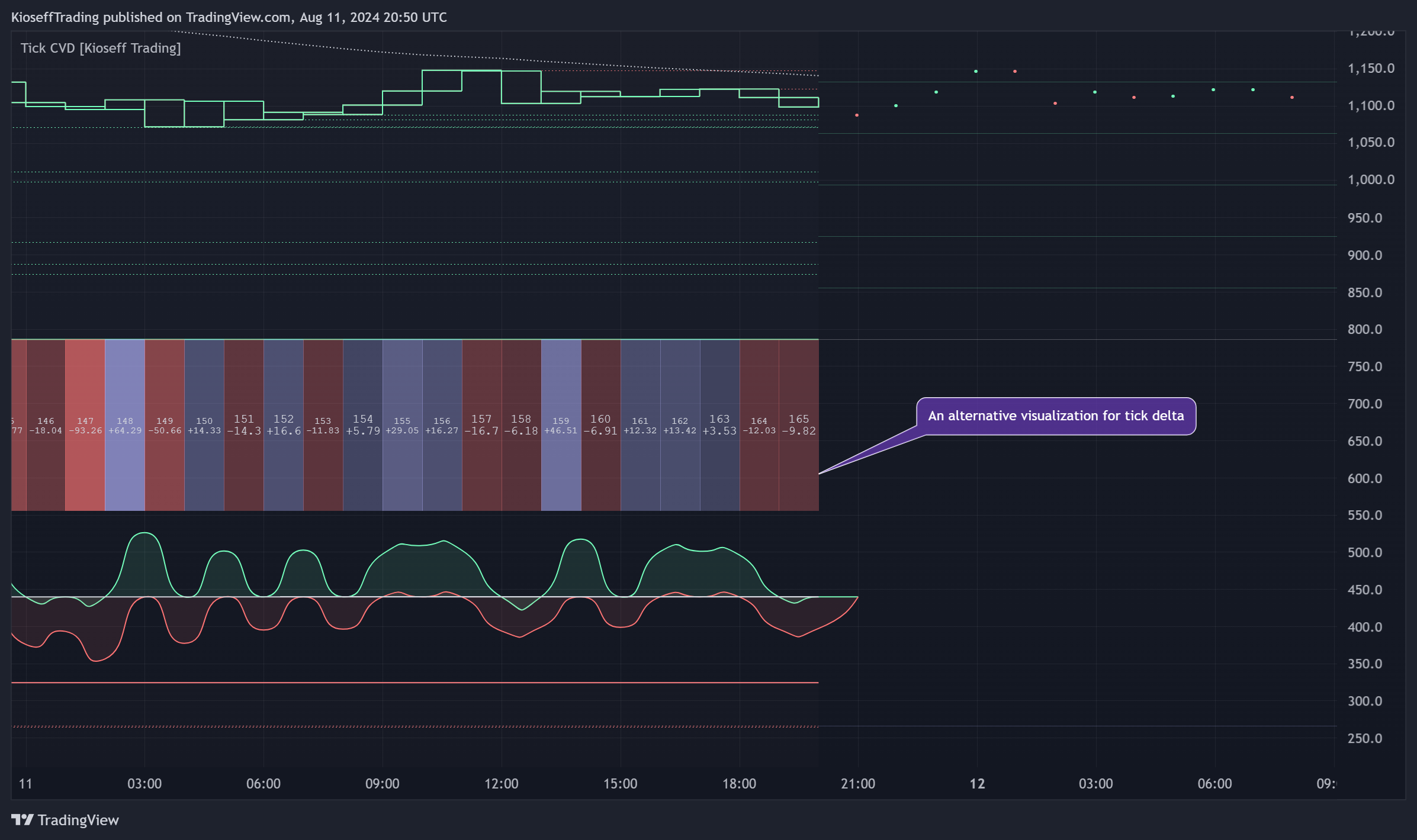Click the 800.0 price axis label
1417x840 pixels.
[x=1365, y=330]
